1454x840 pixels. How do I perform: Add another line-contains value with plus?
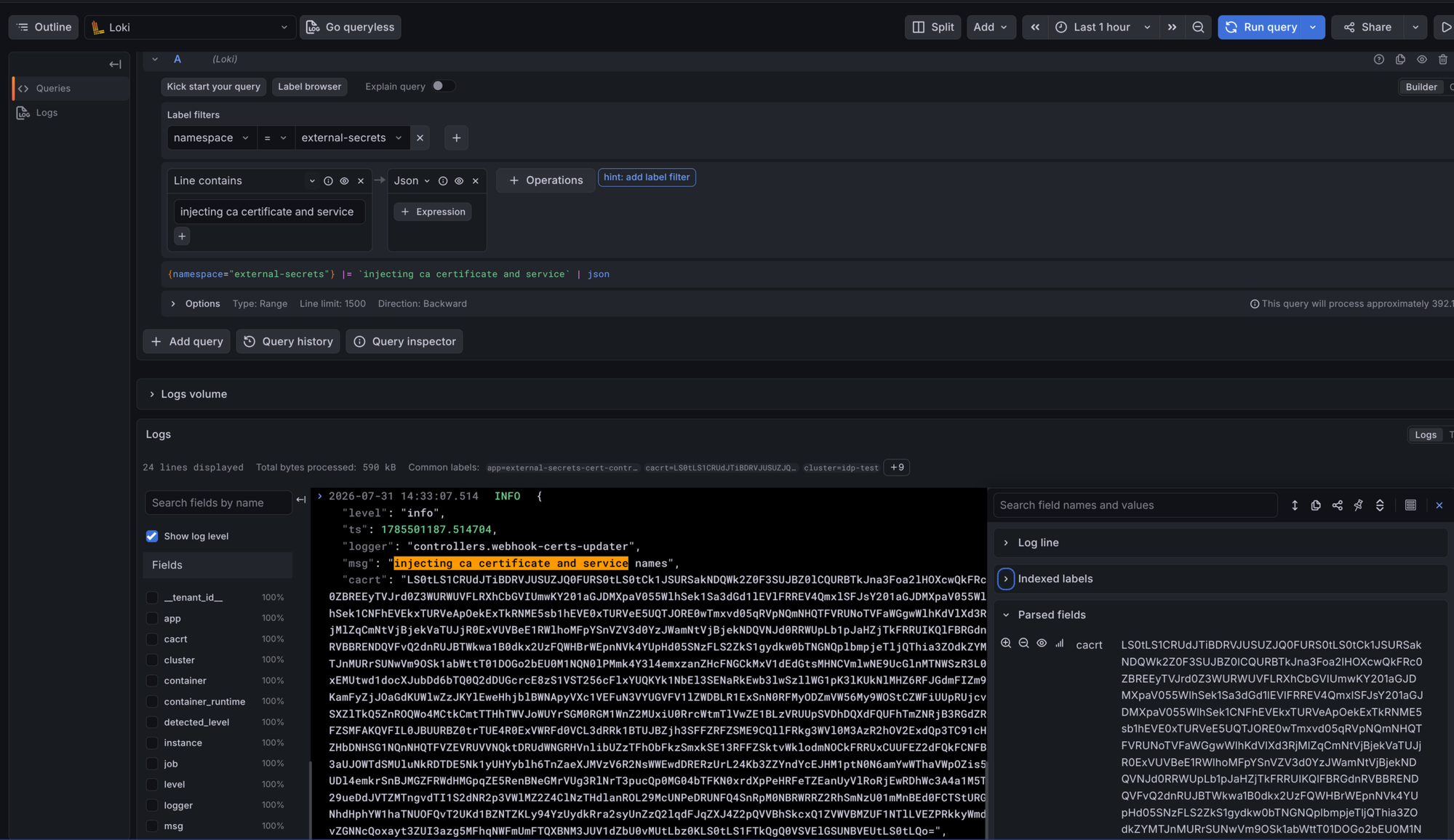(182, 236)
